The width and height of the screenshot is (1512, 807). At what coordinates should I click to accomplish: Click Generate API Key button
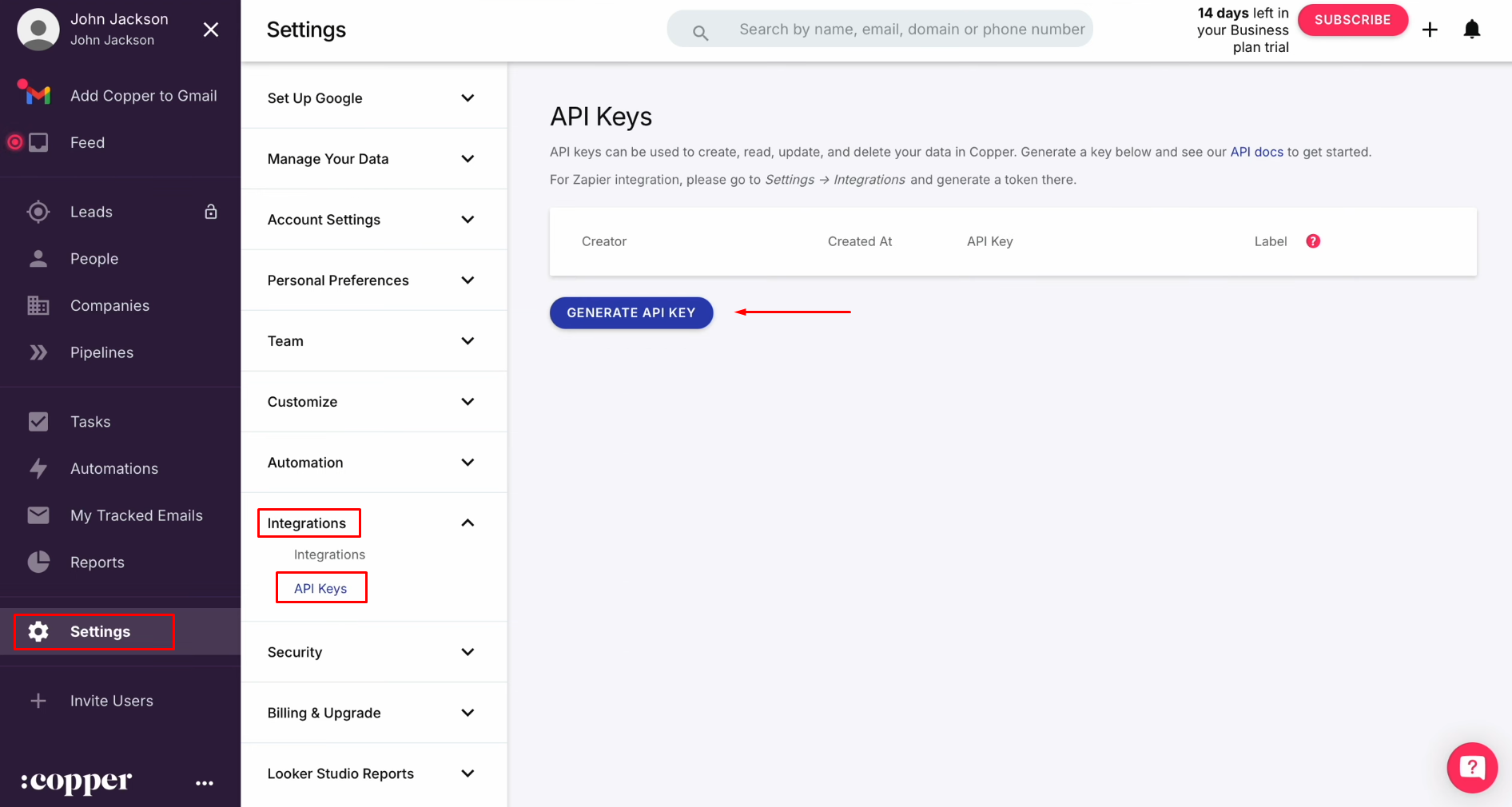[x=631, y=312]
